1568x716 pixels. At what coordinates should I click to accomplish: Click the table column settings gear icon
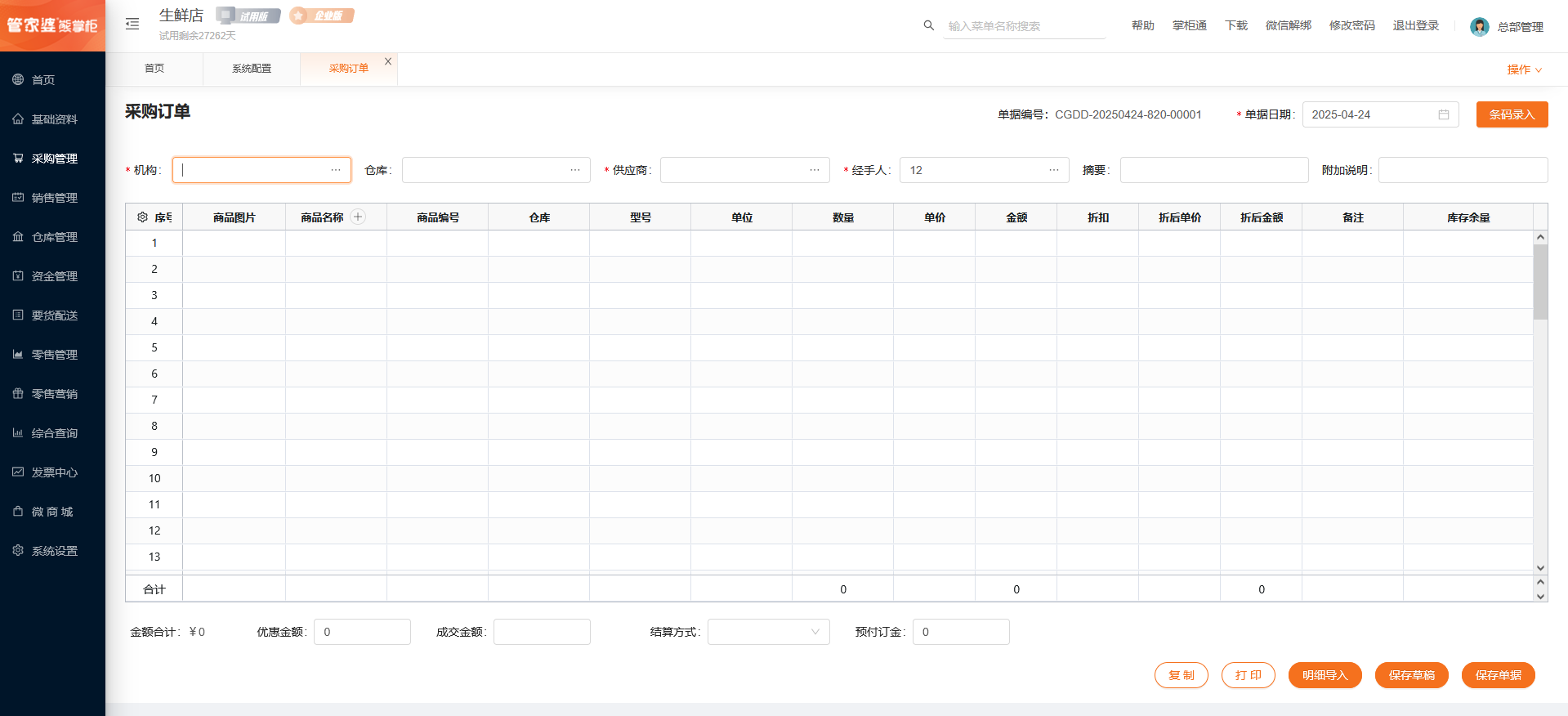click(x=142, y=217)
